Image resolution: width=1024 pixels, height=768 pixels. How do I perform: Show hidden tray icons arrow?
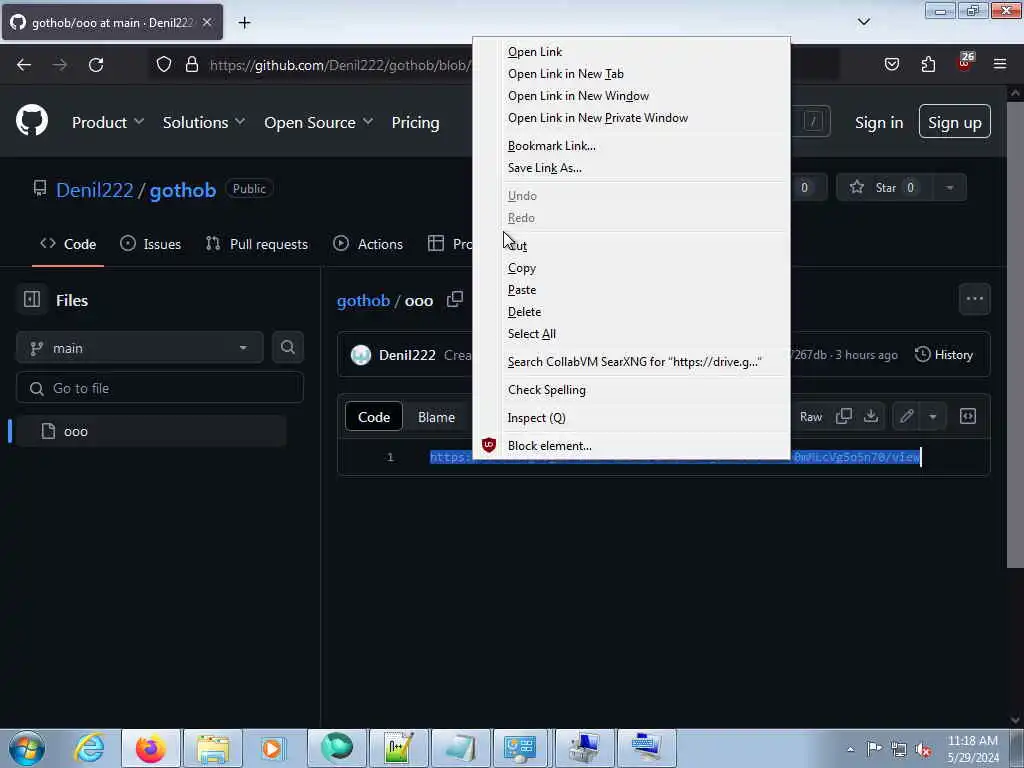click(850, 750)
